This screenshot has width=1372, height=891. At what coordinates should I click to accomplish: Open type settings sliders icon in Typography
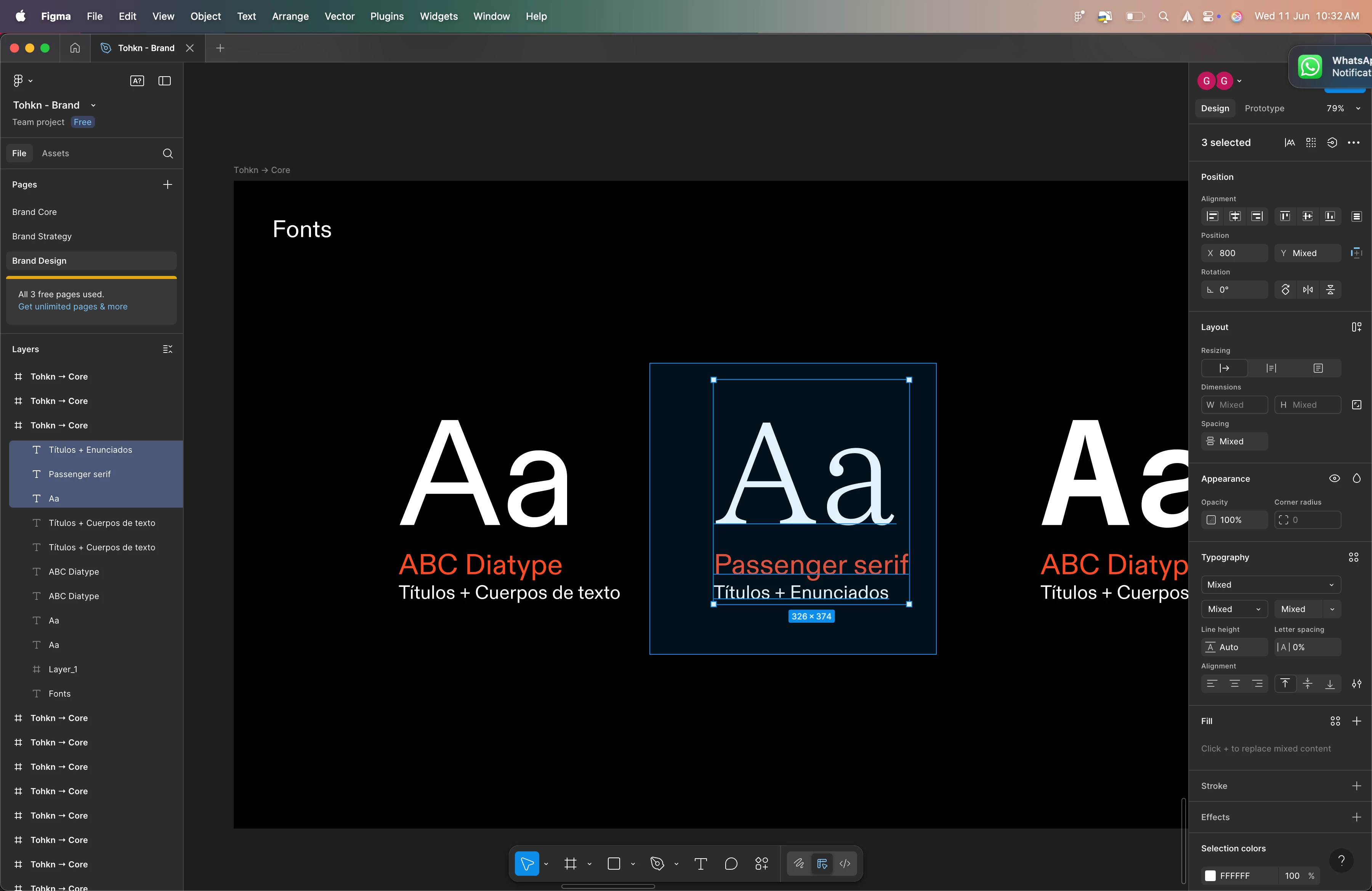pos(1356,684)
